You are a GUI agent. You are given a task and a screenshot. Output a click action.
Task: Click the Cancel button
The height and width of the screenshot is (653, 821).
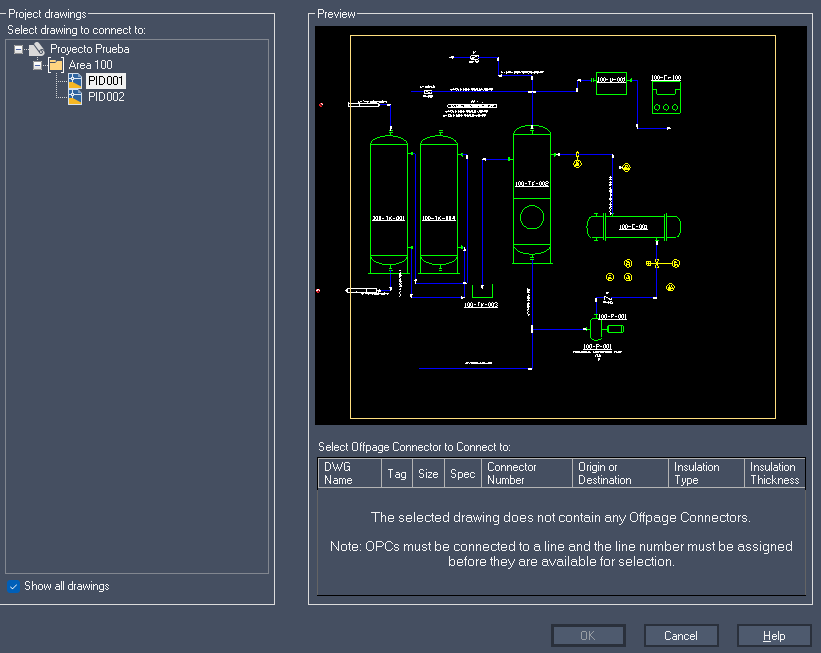coord(681,636)
